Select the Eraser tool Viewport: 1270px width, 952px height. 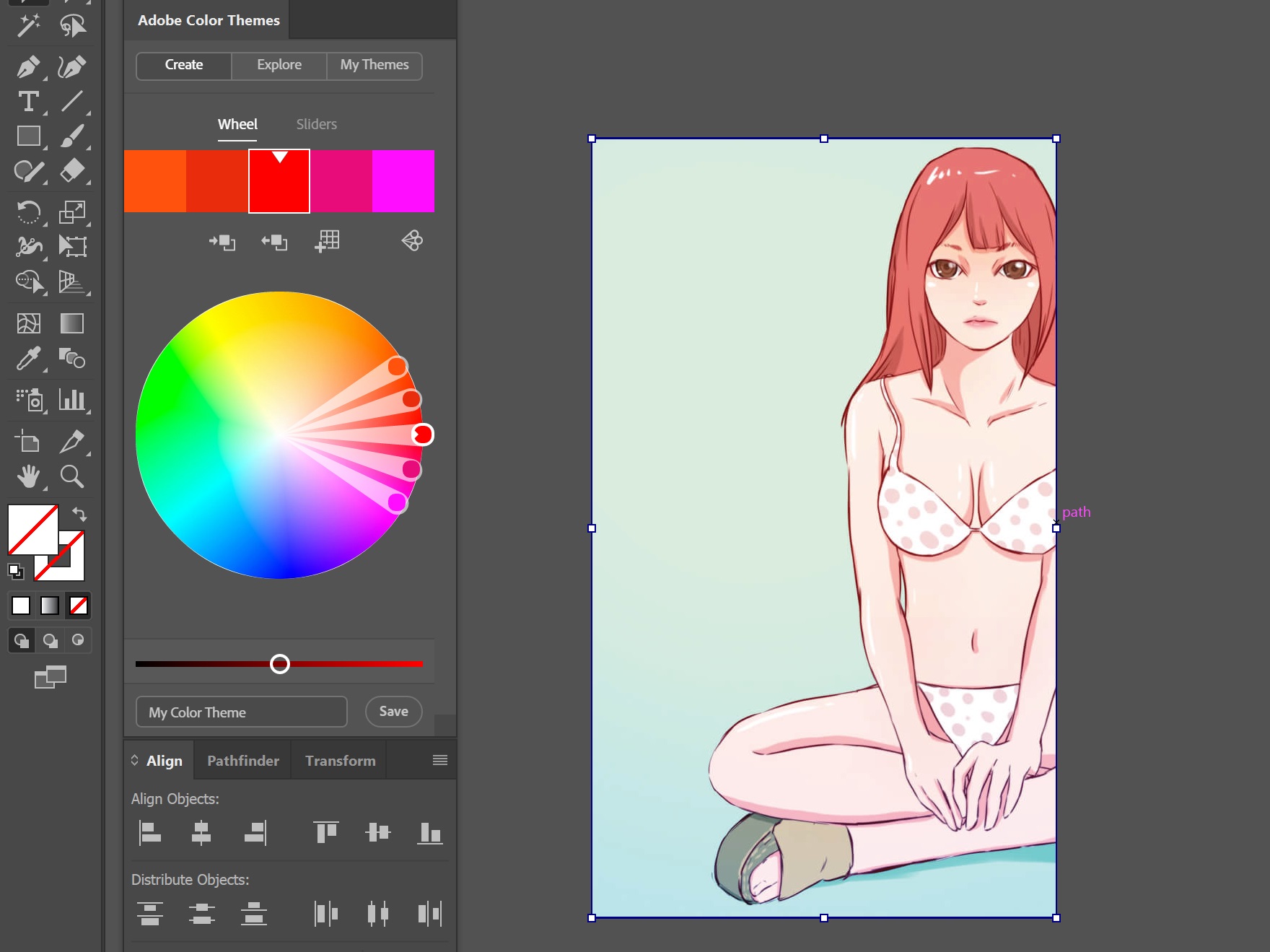tap(72, 171)
